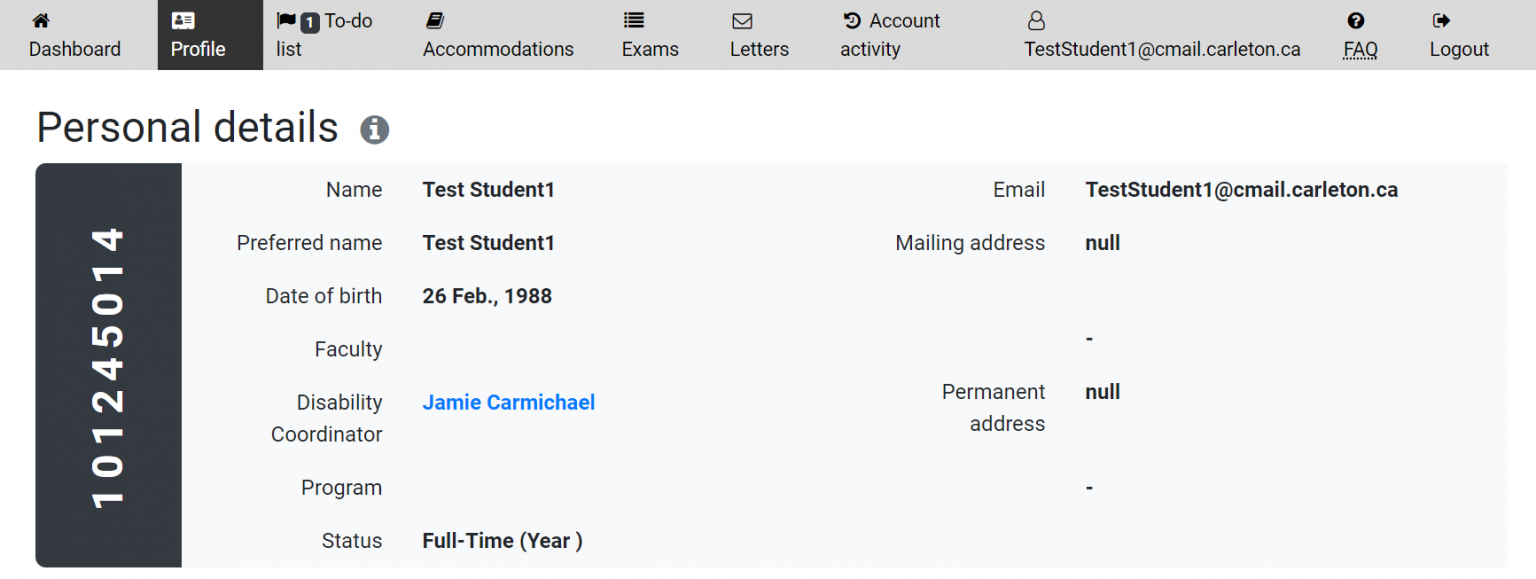This screenshot has width=1536, height=579.
Task: Click the To-do list badge showing 1
Action: pyautogui.click(x=310, y=21)
